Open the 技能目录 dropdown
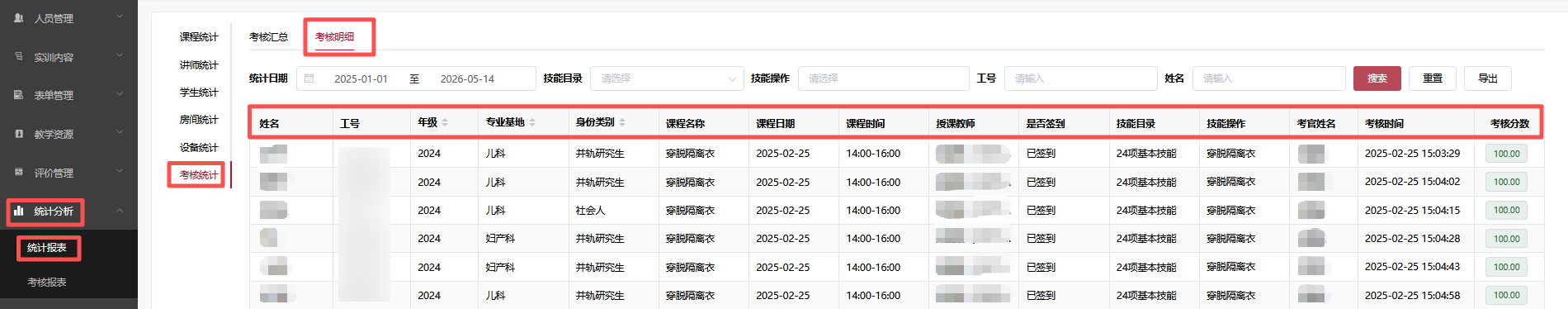 pos(667,78)
